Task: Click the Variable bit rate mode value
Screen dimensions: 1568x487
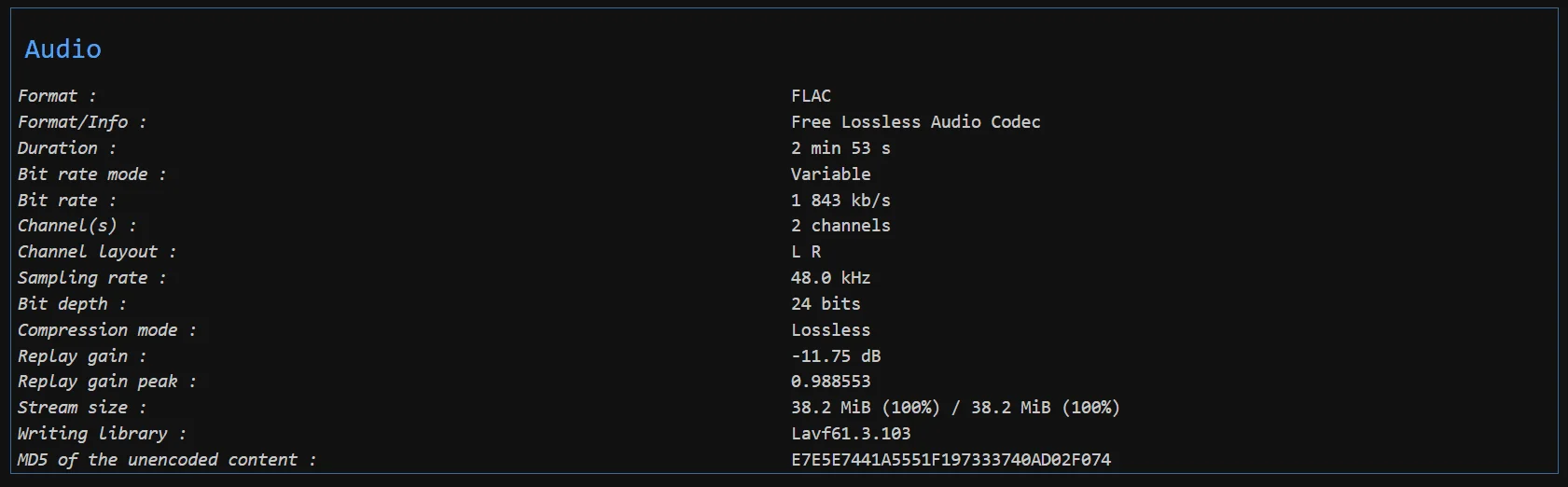Action: [830, 174]
